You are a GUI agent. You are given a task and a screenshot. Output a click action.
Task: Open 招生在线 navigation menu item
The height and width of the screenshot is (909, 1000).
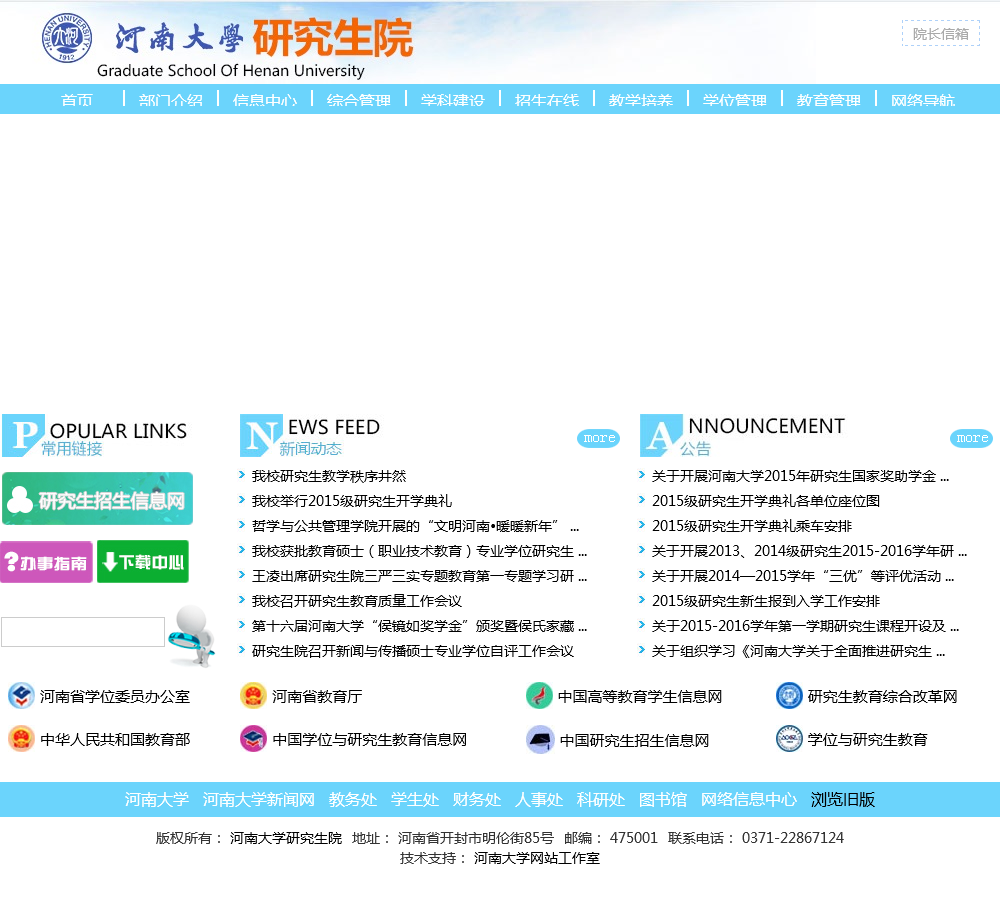point(547,100)
